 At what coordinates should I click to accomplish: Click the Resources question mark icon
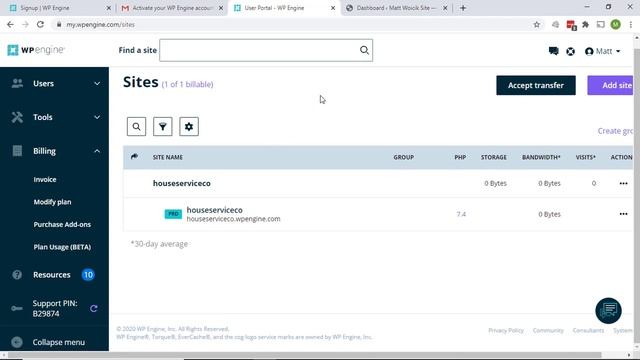17,275
